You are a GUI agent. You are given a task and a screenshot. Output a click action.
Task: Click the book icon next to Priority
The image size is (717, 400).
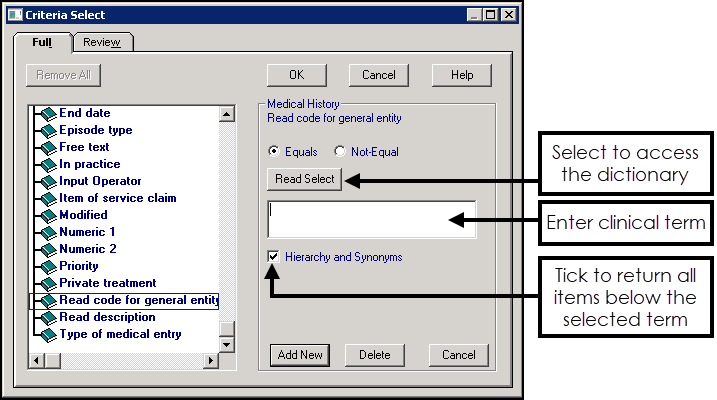47,267
